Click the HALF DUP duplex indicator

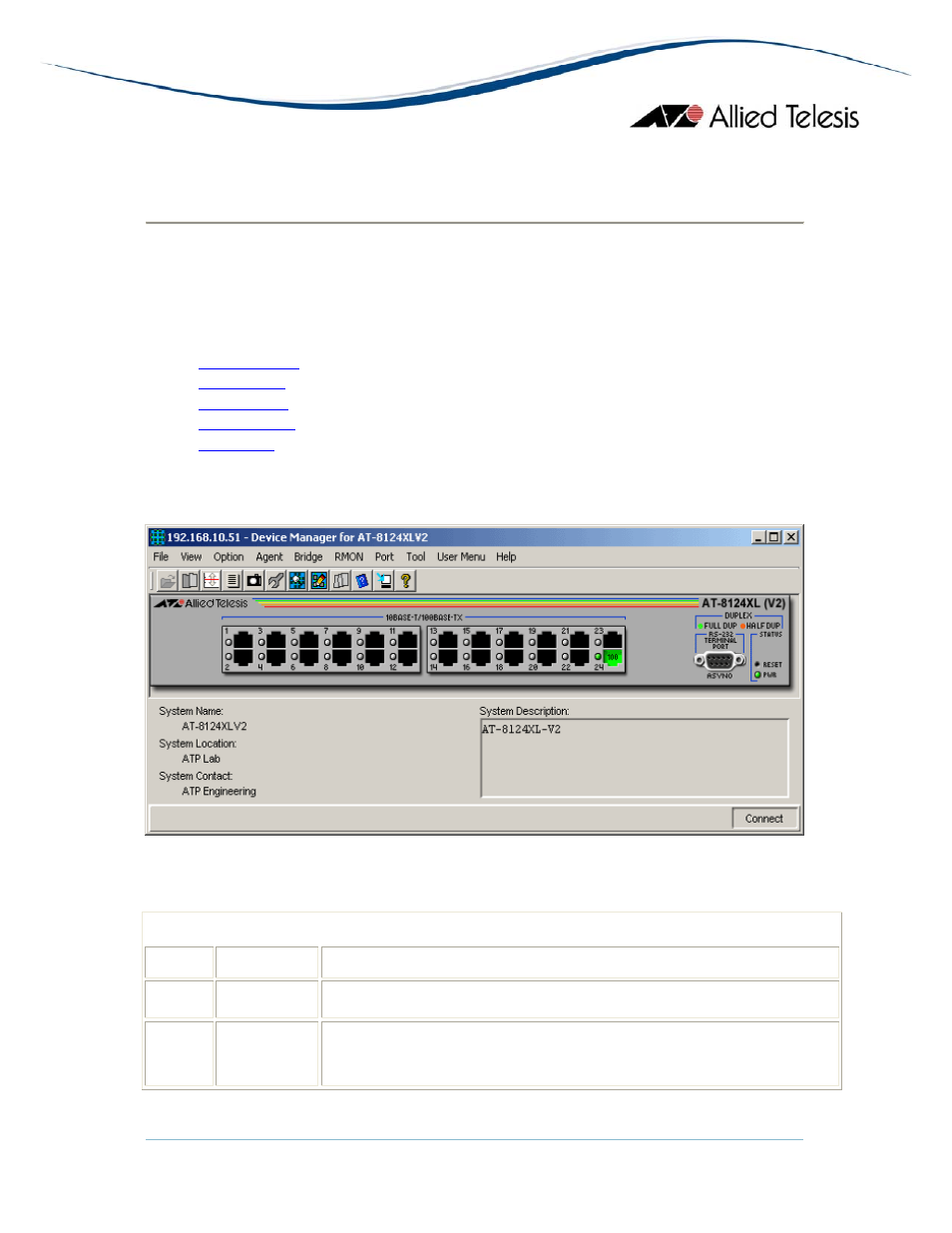[760, 626]
